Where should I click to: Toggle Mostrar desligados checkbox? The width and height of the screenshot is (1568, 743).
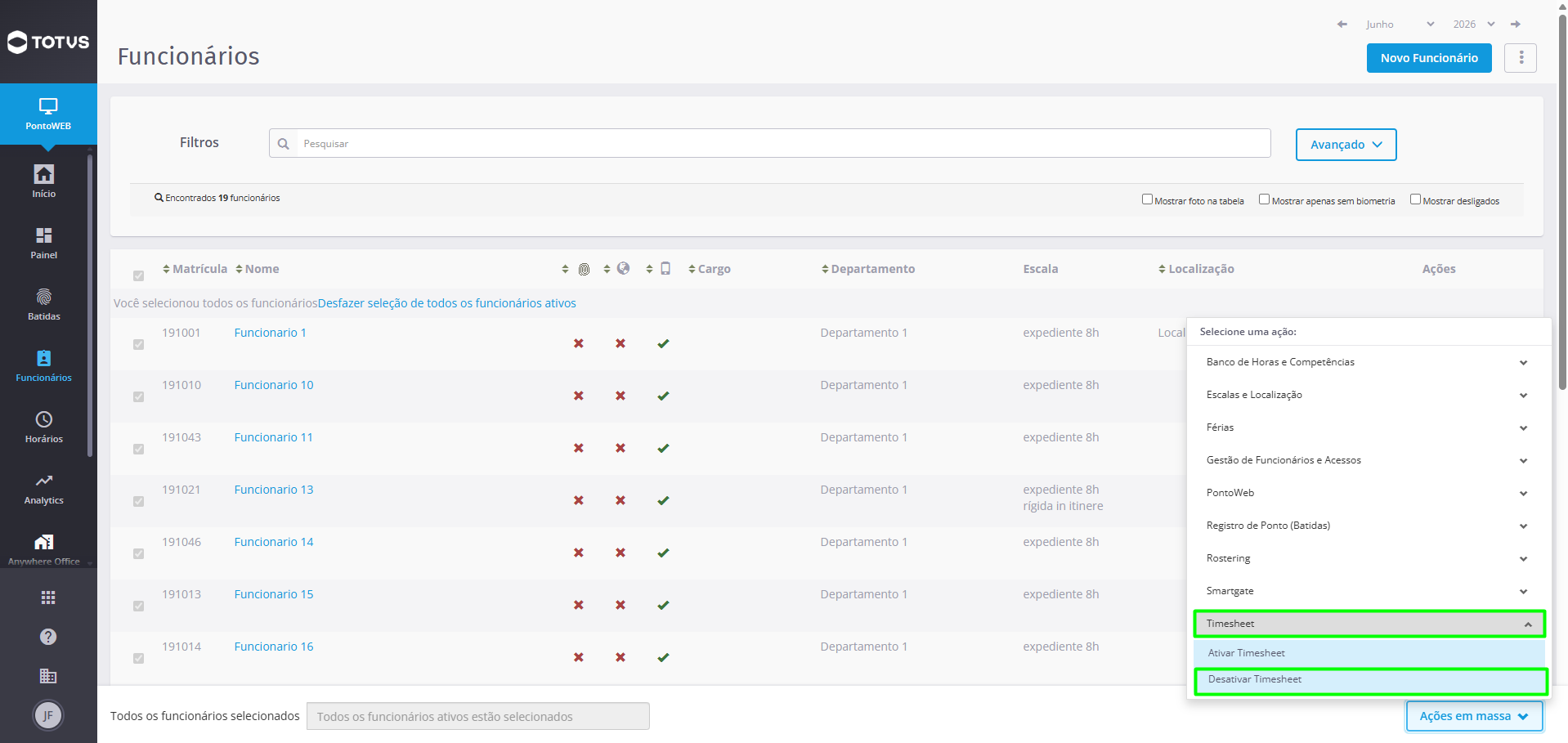point(1415,199)
